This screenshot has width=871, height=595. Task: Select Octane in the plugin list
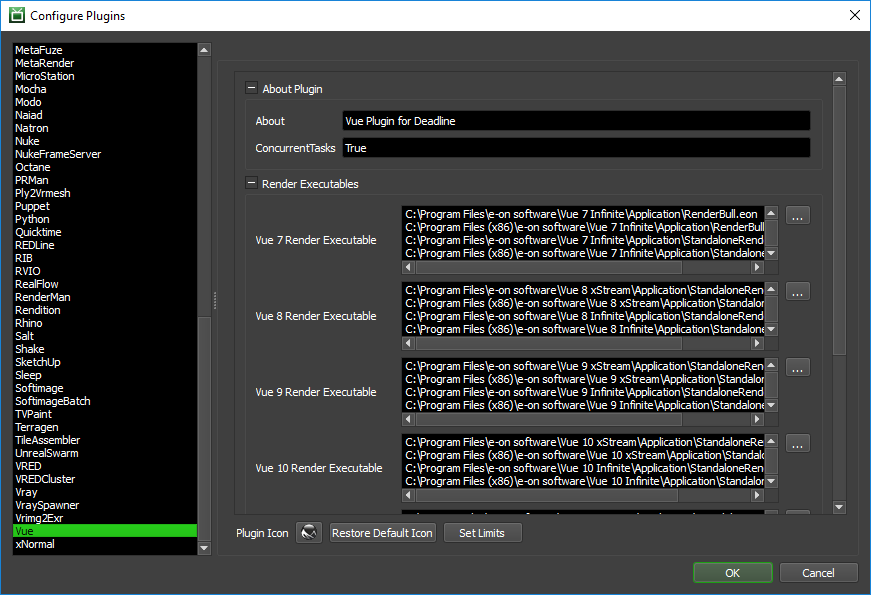point(105,167)
